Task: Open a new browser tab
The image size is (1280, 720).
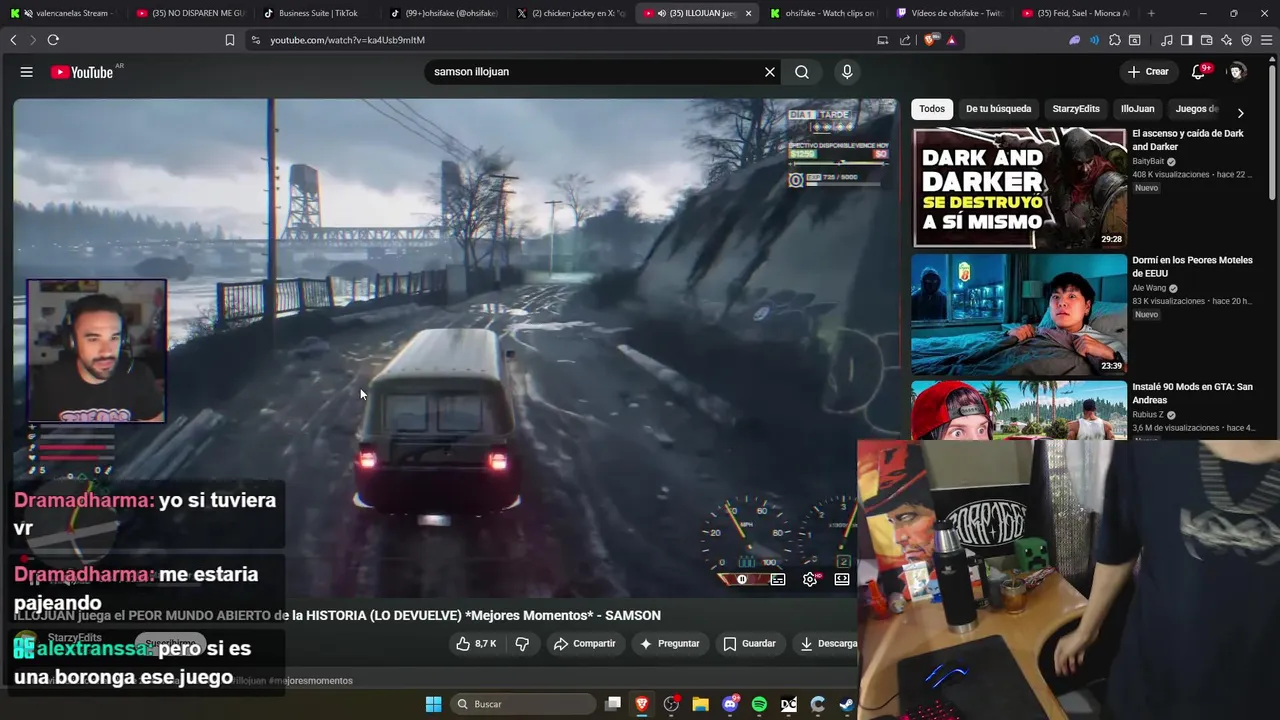Action: point(1151,13)
